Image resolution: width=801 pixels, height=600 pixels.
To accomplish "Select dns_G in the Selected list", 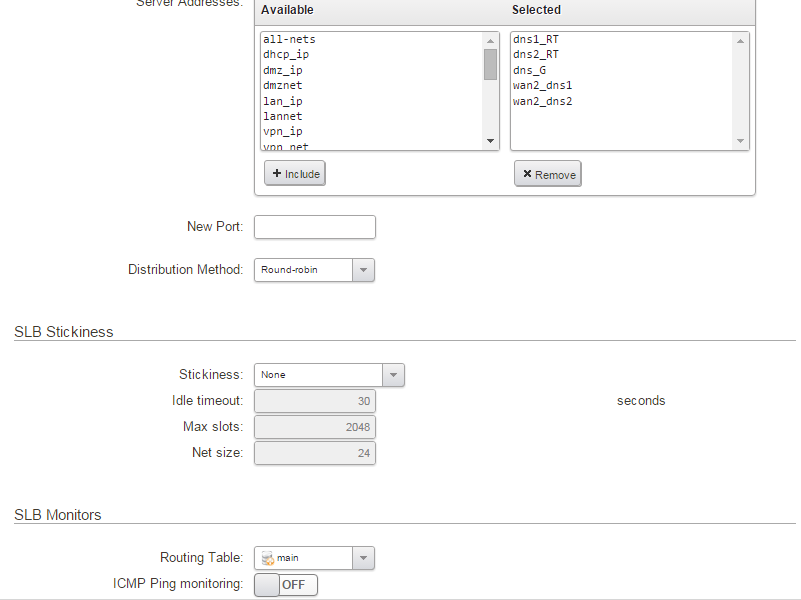I will (x=529, y=70).
